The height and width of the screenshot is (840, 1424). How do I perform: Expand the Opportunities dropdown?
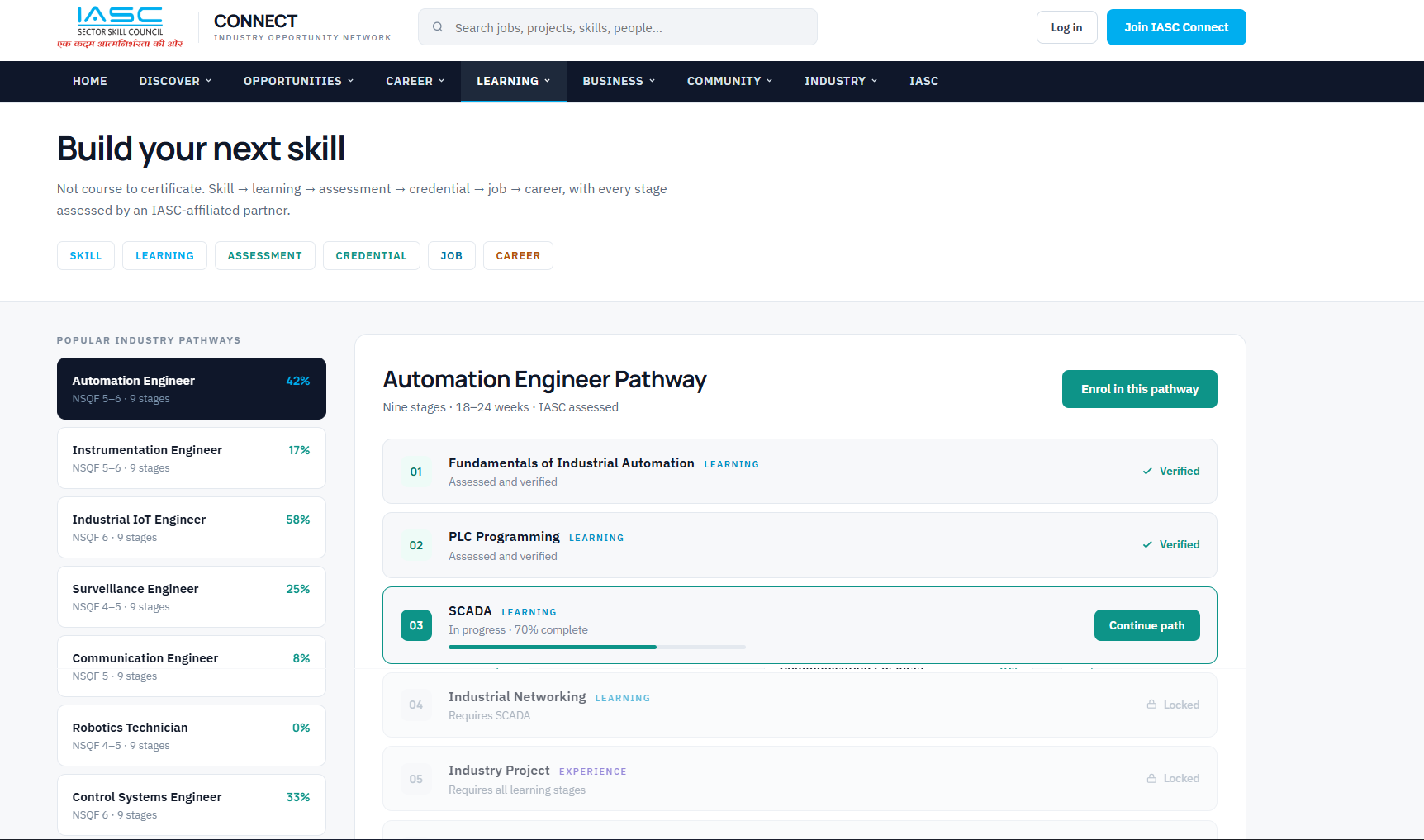pyautogui.click(x=298, y=81)
